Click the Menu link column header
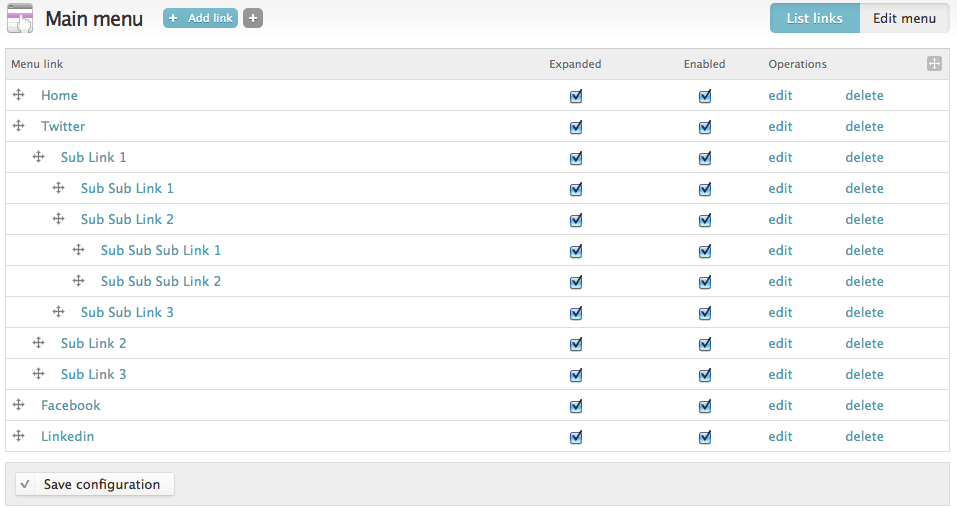This screenshot has height=508, width=957. [37, 64]
